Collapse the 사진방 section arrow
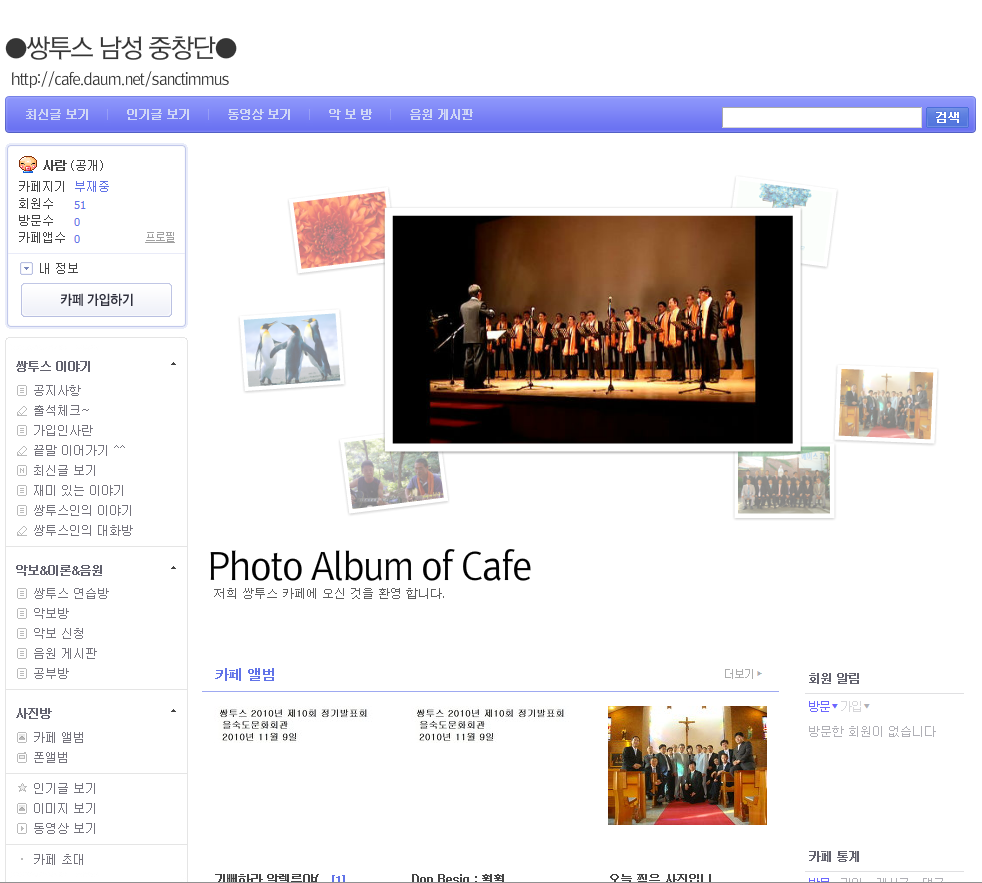 [x=173, y=711]
